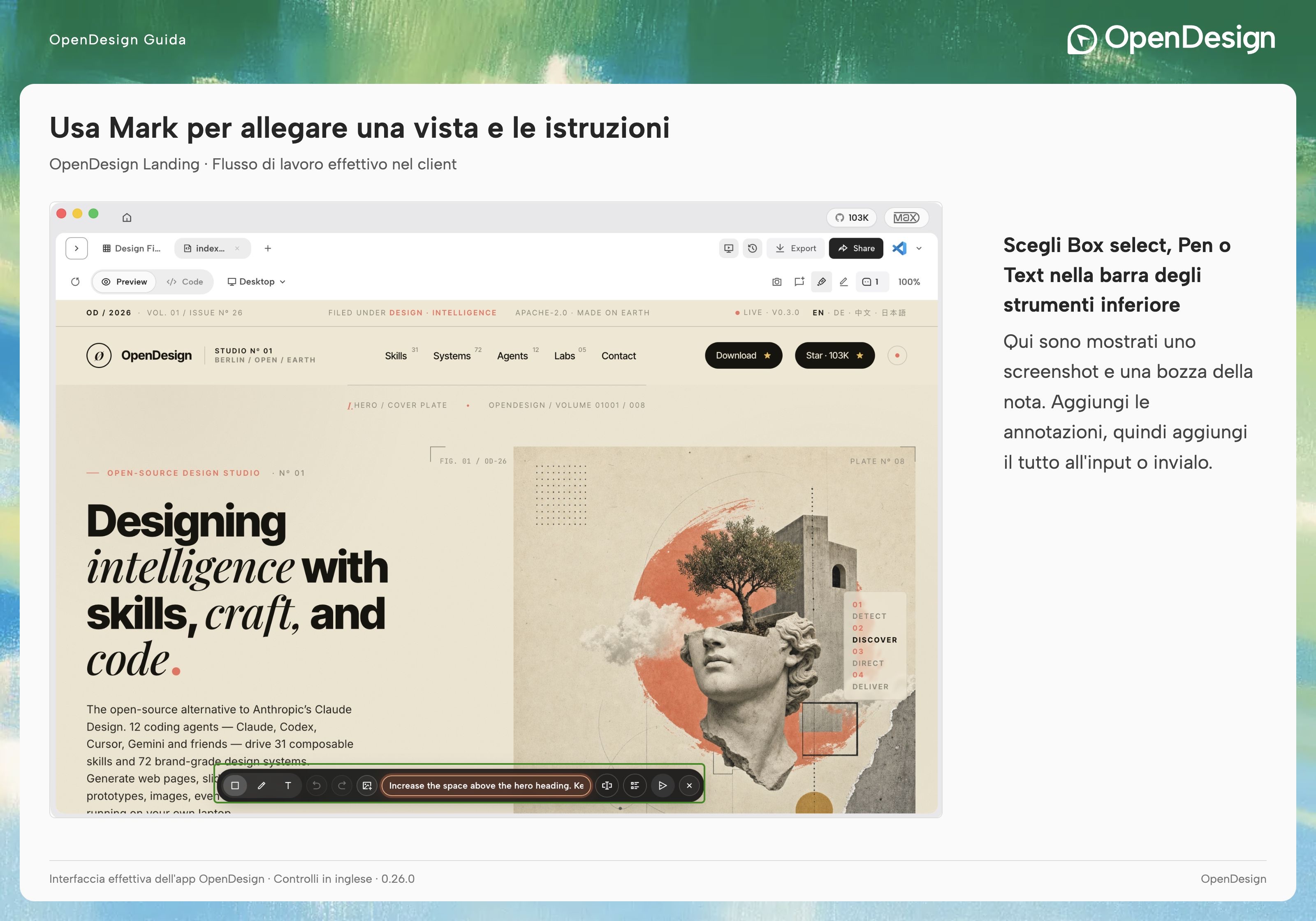Screen dimensions: 1316x921
Task: Click the add image icon in annotation bar
Action: point(367,785)
